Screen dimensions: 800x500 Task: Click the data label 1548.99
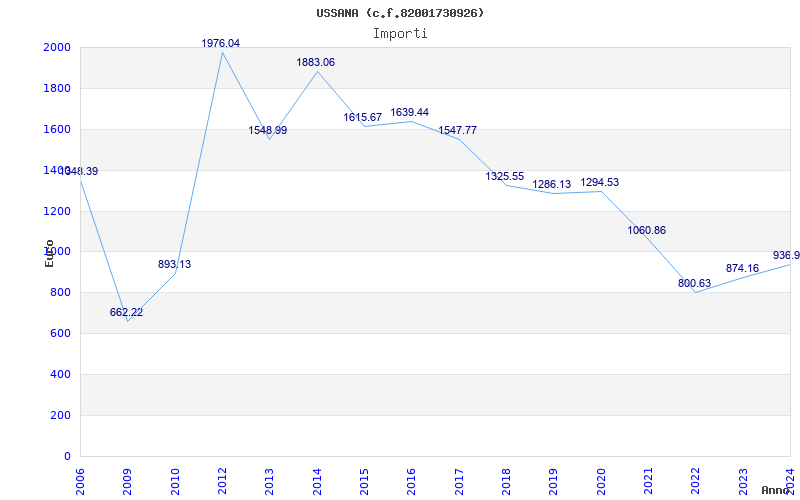[x=268, y=130]
